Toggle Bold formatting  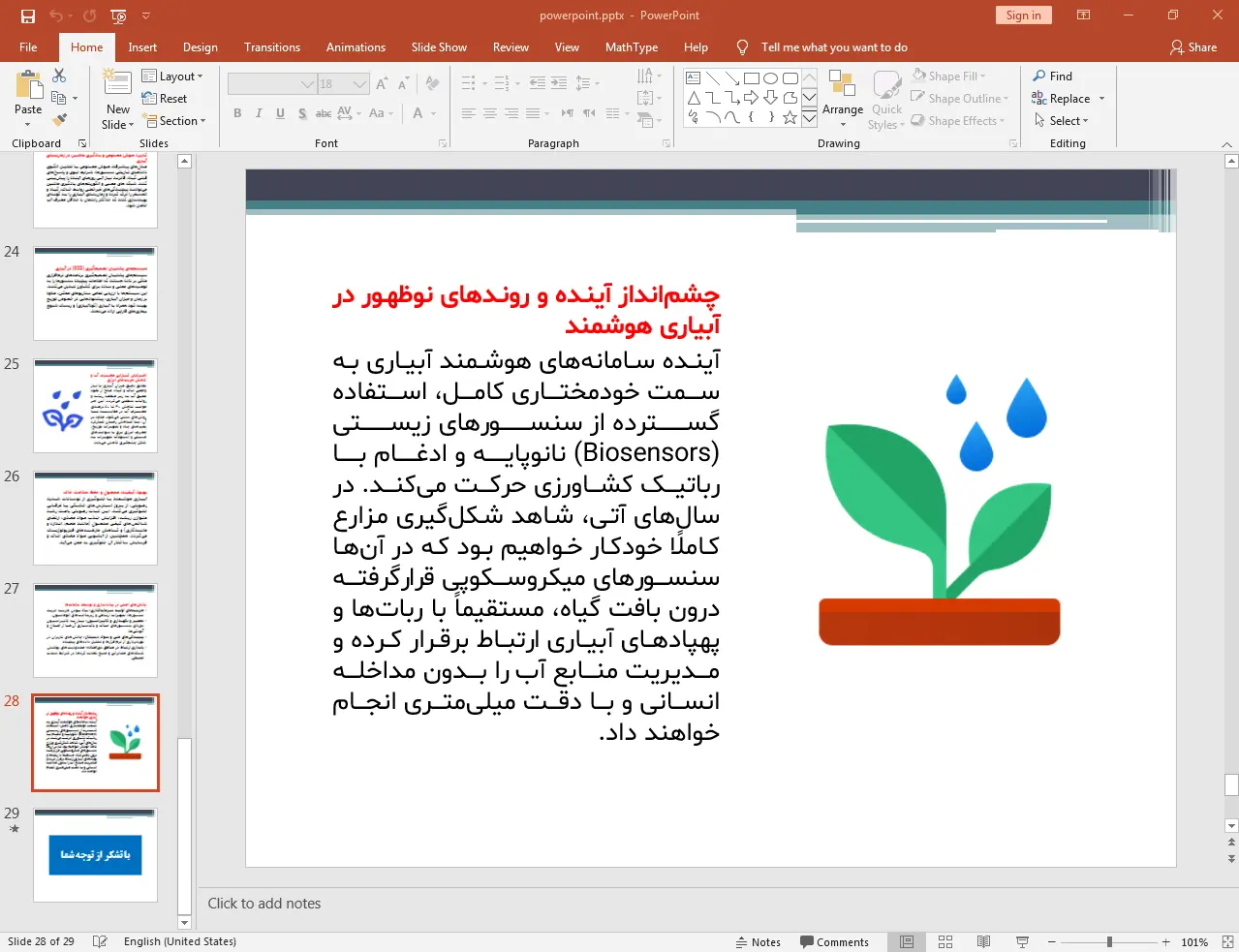pos(237,113)
